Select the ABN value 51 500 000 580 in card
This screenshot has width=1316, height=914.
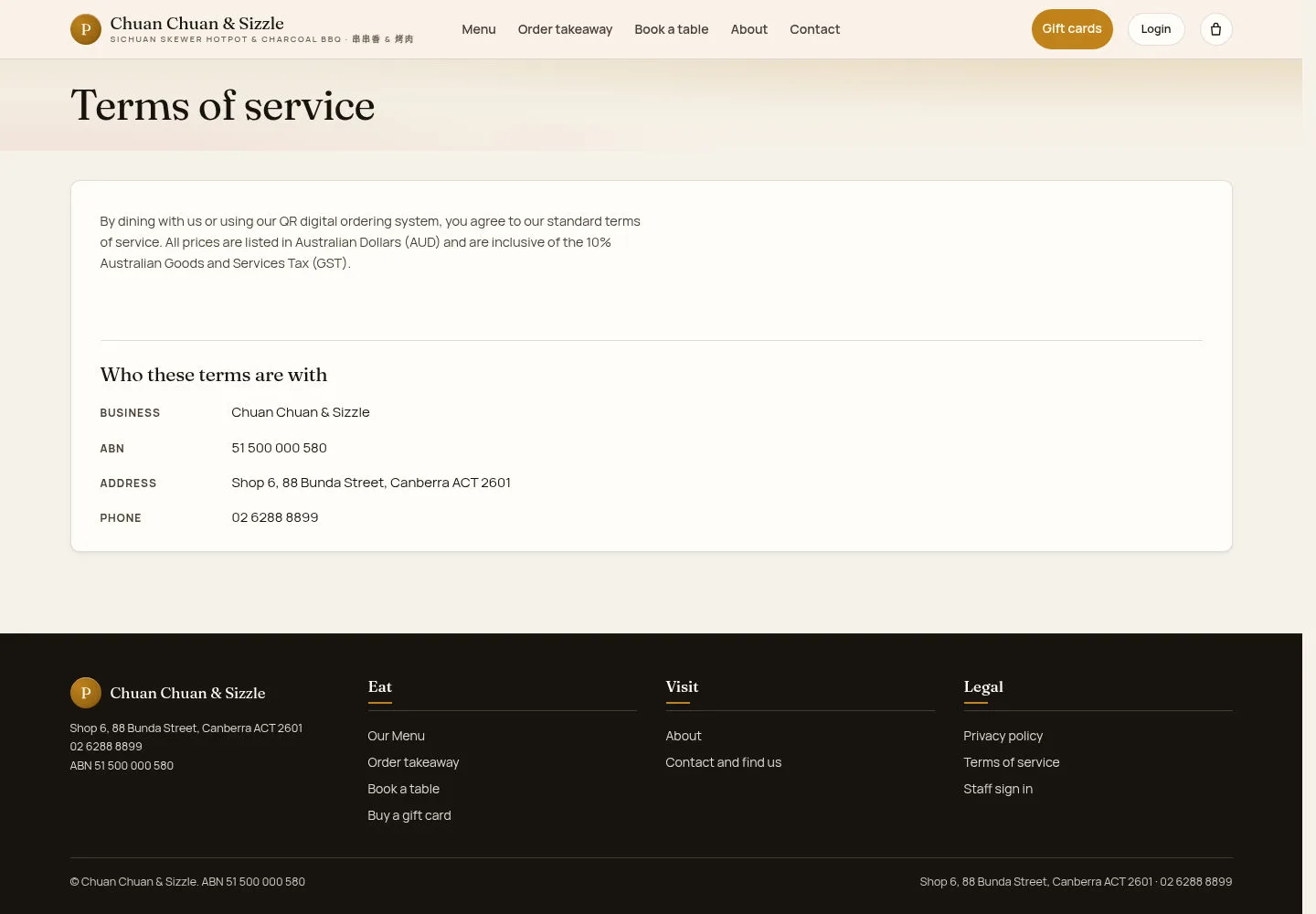coord(279,448)
